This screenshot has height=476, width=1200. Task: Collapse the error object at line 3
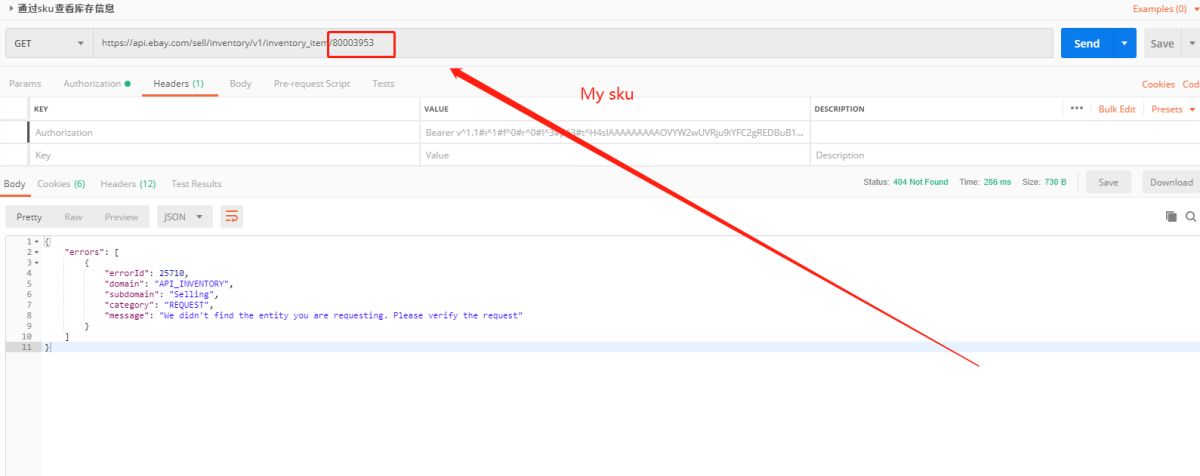tap(37, 263)
